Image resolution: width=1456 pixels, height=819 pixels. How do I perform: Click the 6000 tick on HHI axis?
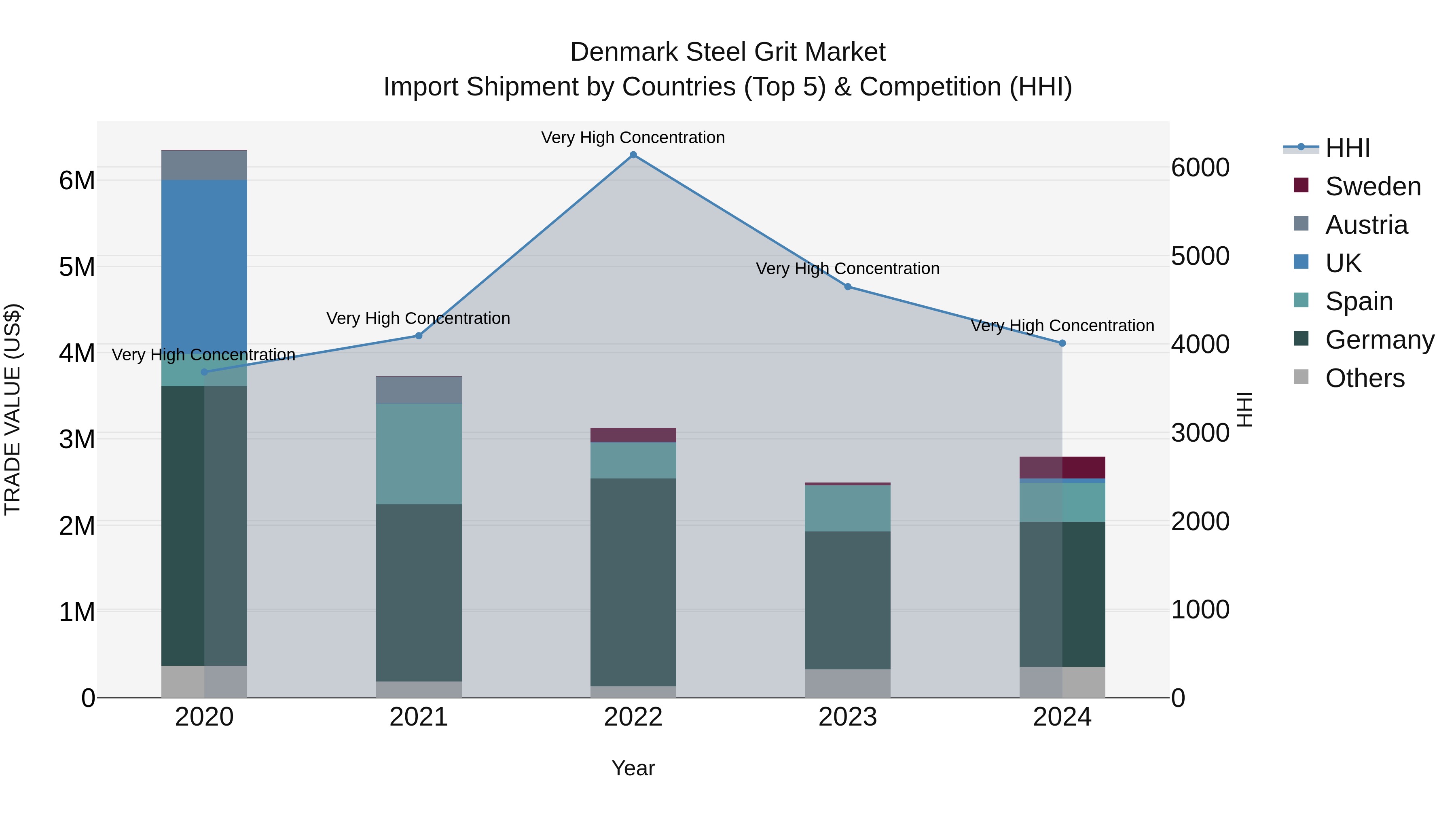click(x=1200, y=167)
